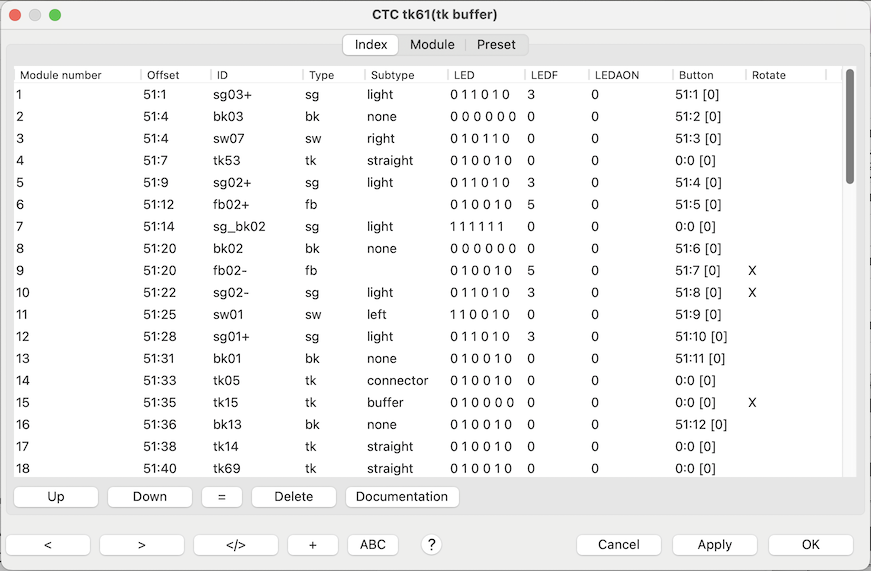Click the help question mark button
The width and height of the screenshot is (871, 571).
click(431, 545)
